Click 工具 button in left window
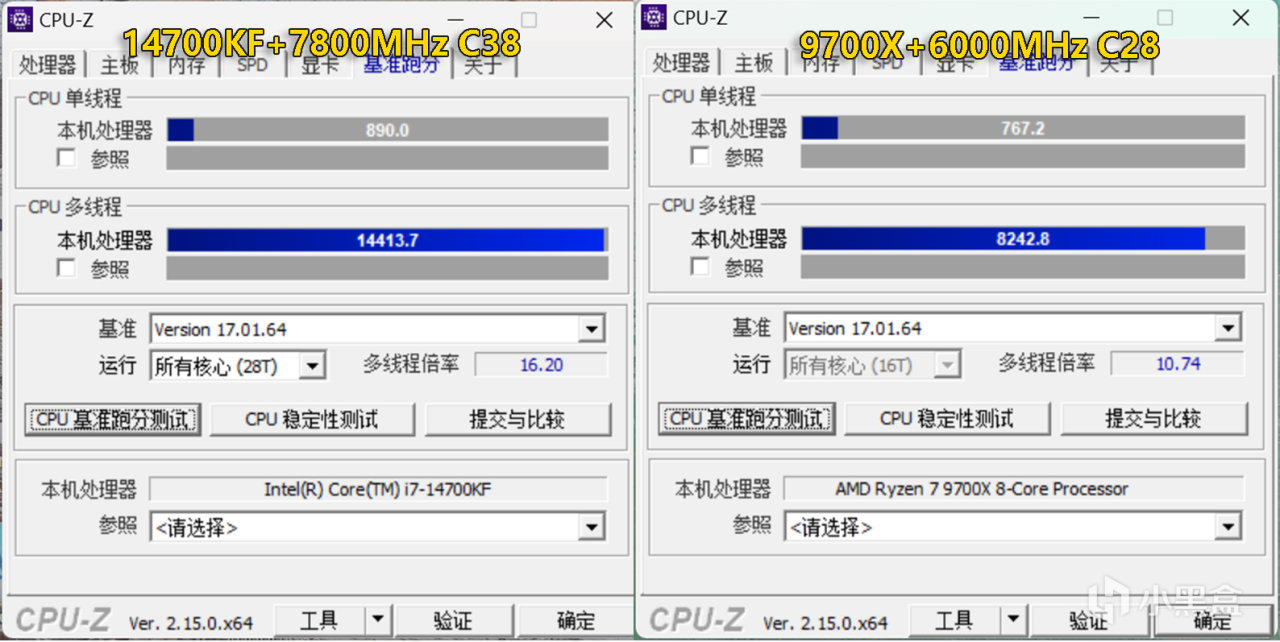 [x=319, y=621]
